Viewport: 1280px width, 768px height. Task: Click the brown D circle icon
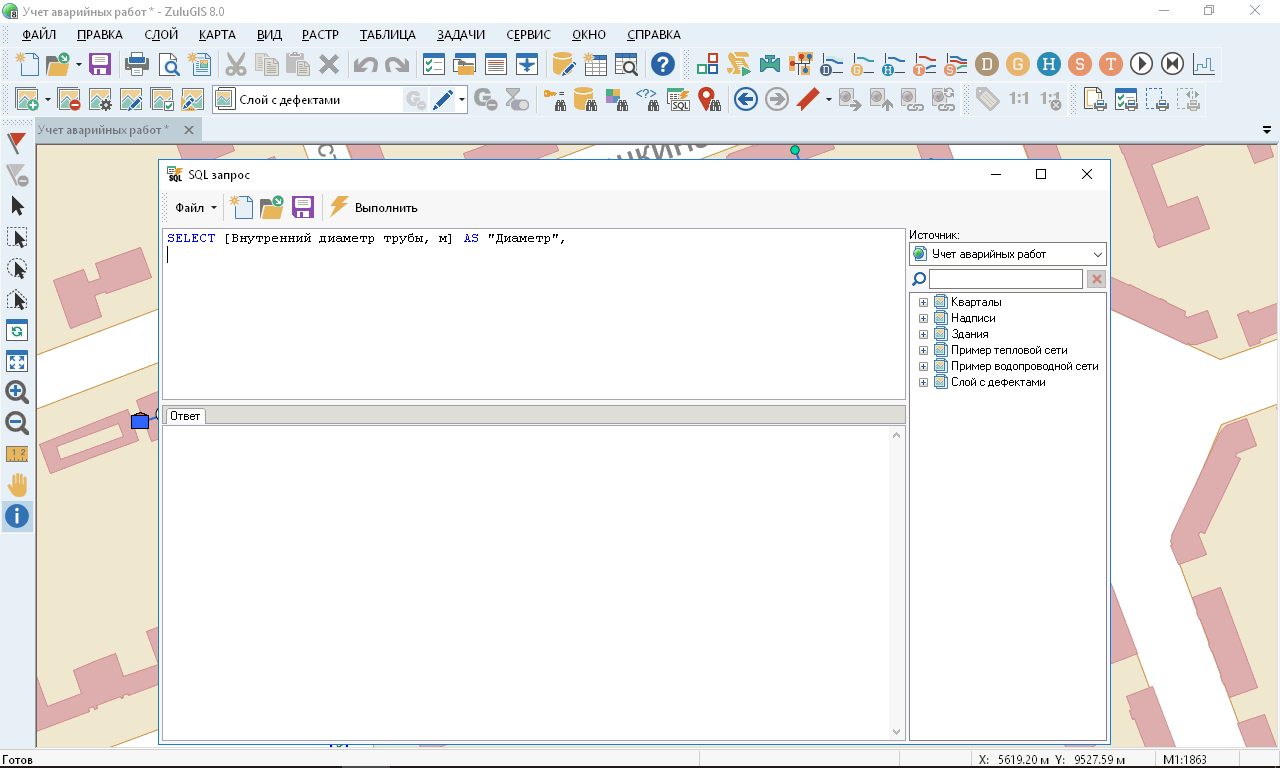pos(987,65)
